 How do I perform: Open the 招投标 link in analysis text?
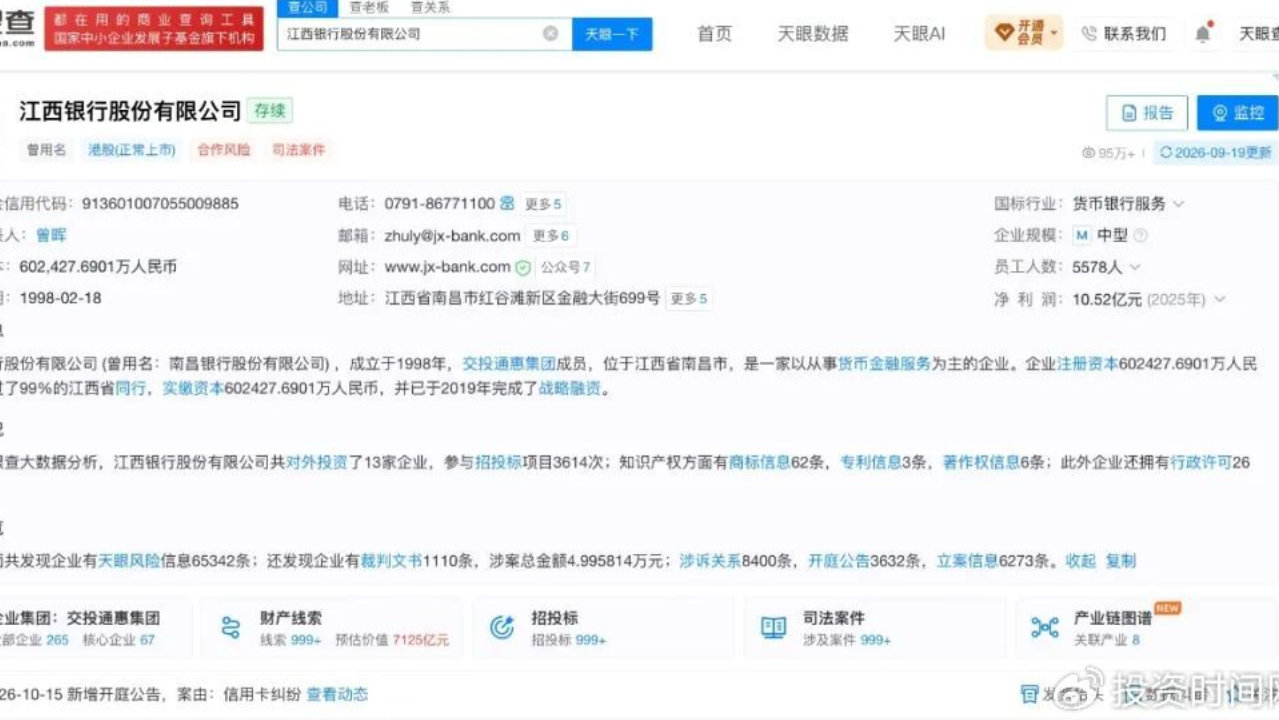498,462
